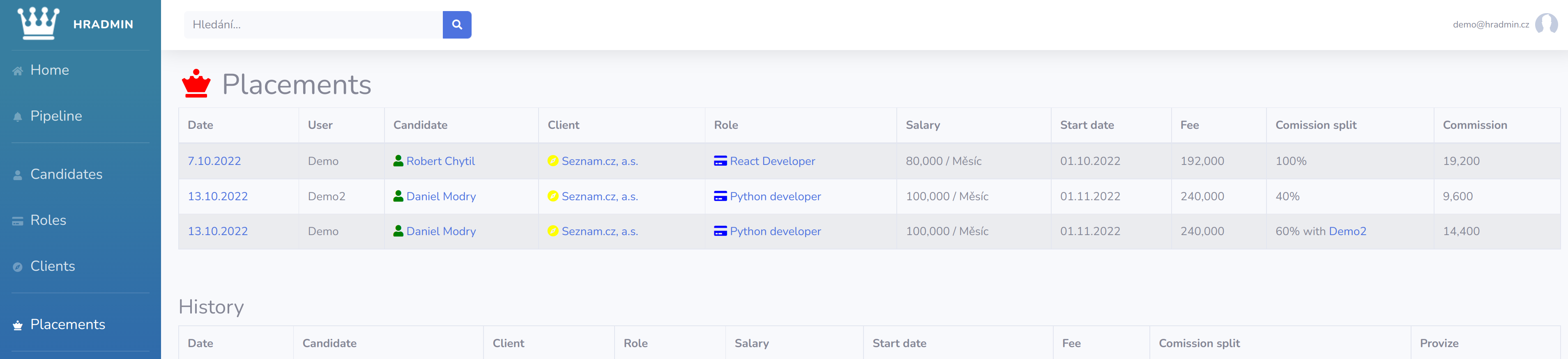Viewport: 1568px width, 359px height.
Task: Click the Roles card icon in sidebar
Action: 18,221
